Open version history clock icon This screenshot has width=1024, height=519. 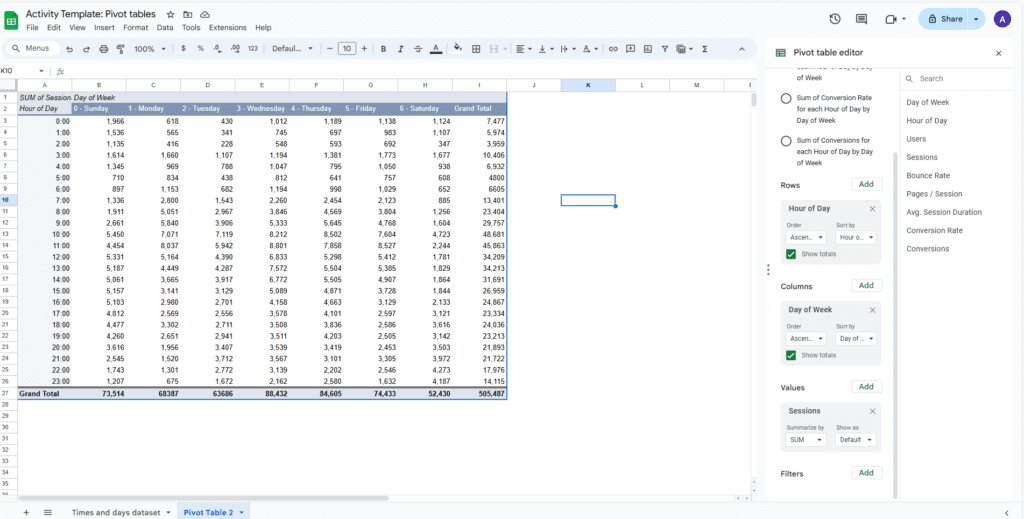coord(835,19)
